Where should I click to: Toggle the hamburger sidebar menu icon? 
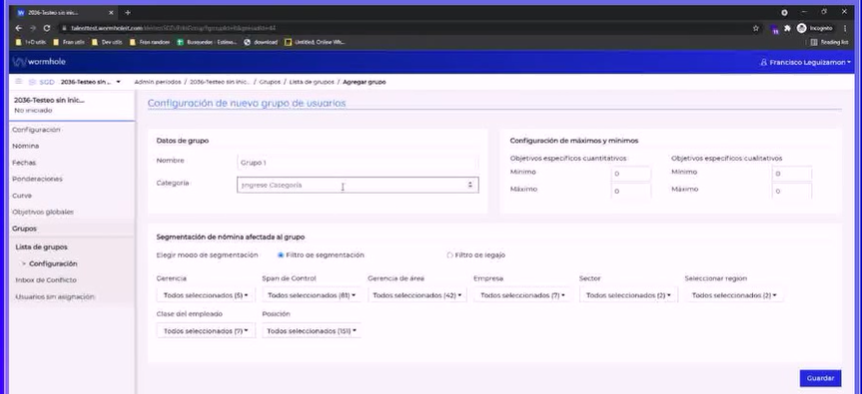pyautogui.click(x=19, y=82)
